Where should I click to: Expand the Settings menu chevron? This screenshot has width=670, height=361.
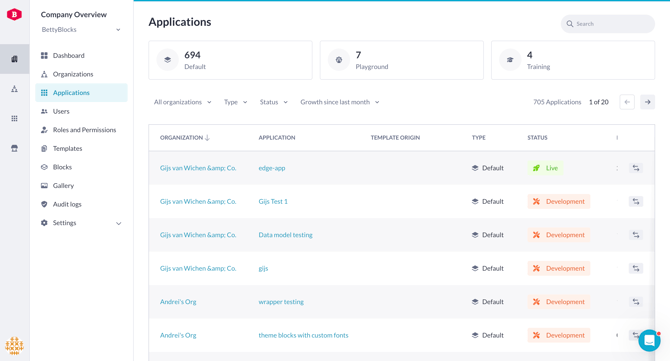118,223
